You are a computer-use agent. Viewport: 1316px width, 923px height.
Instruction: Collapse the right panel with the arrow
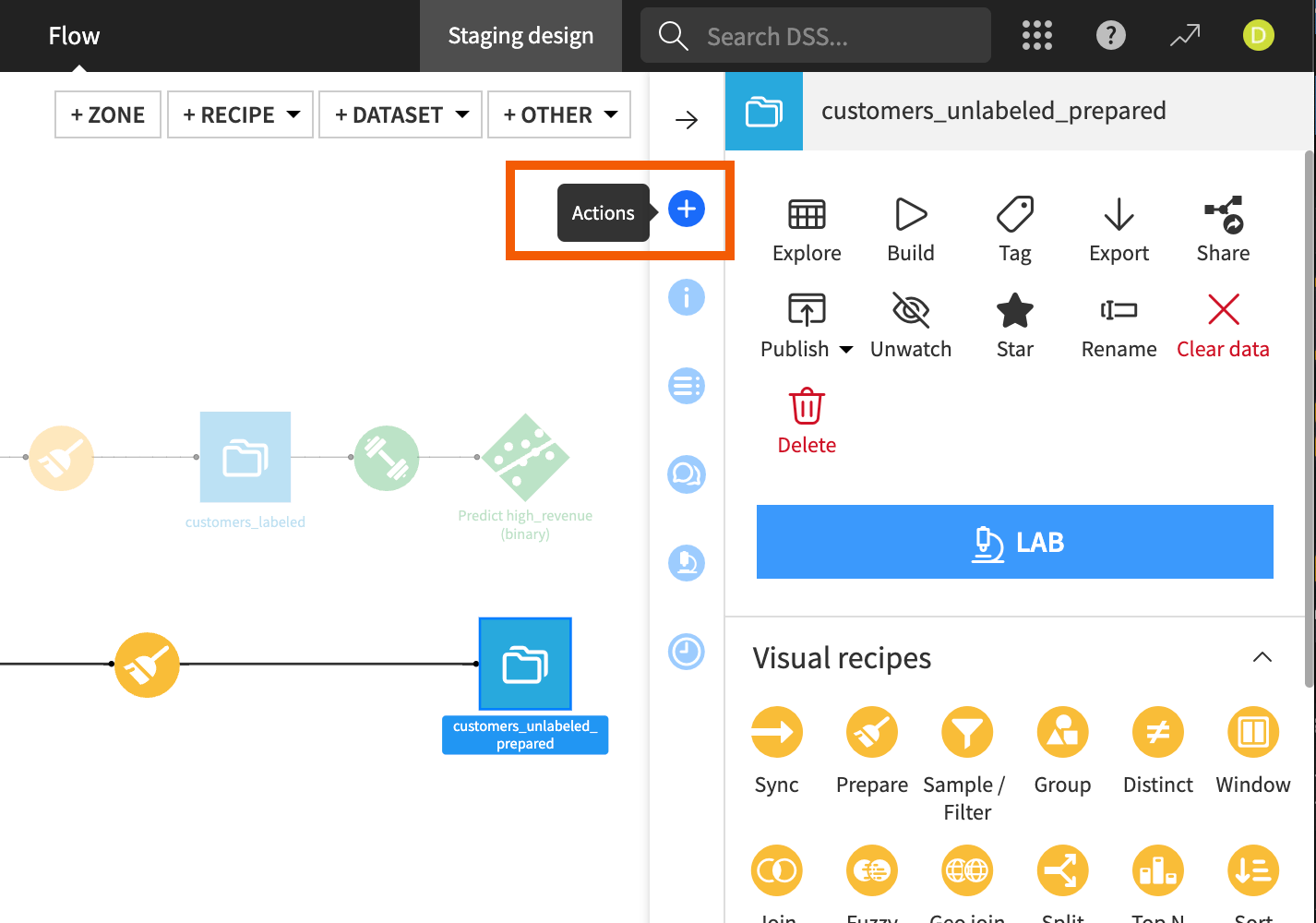point(687,120)
